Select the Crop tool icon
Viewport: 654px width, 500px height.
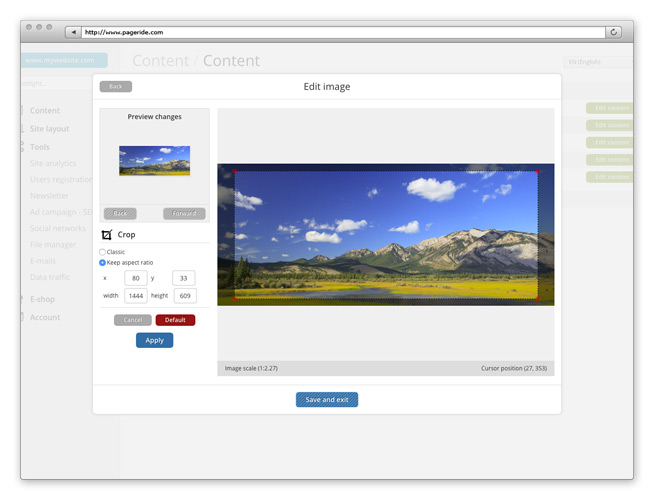pos(107,235)
